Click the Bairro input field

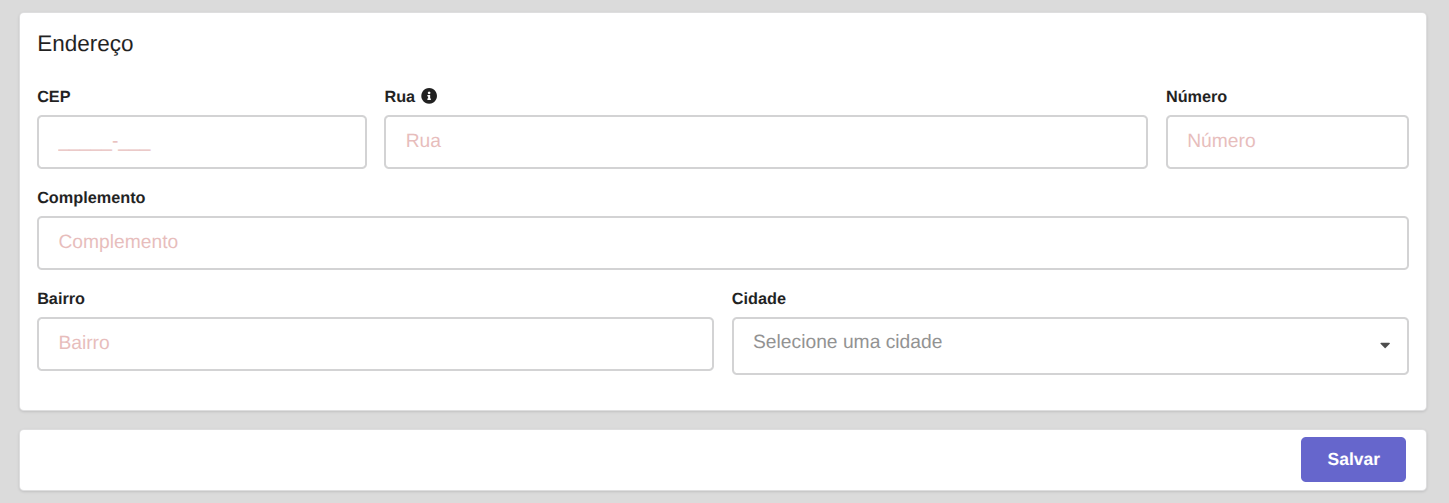[x=375, y=344]
